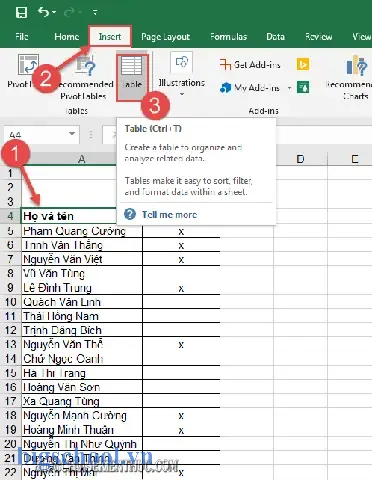Click Recommended PivotTables icon
372x480 pixels.
[85, 65]
